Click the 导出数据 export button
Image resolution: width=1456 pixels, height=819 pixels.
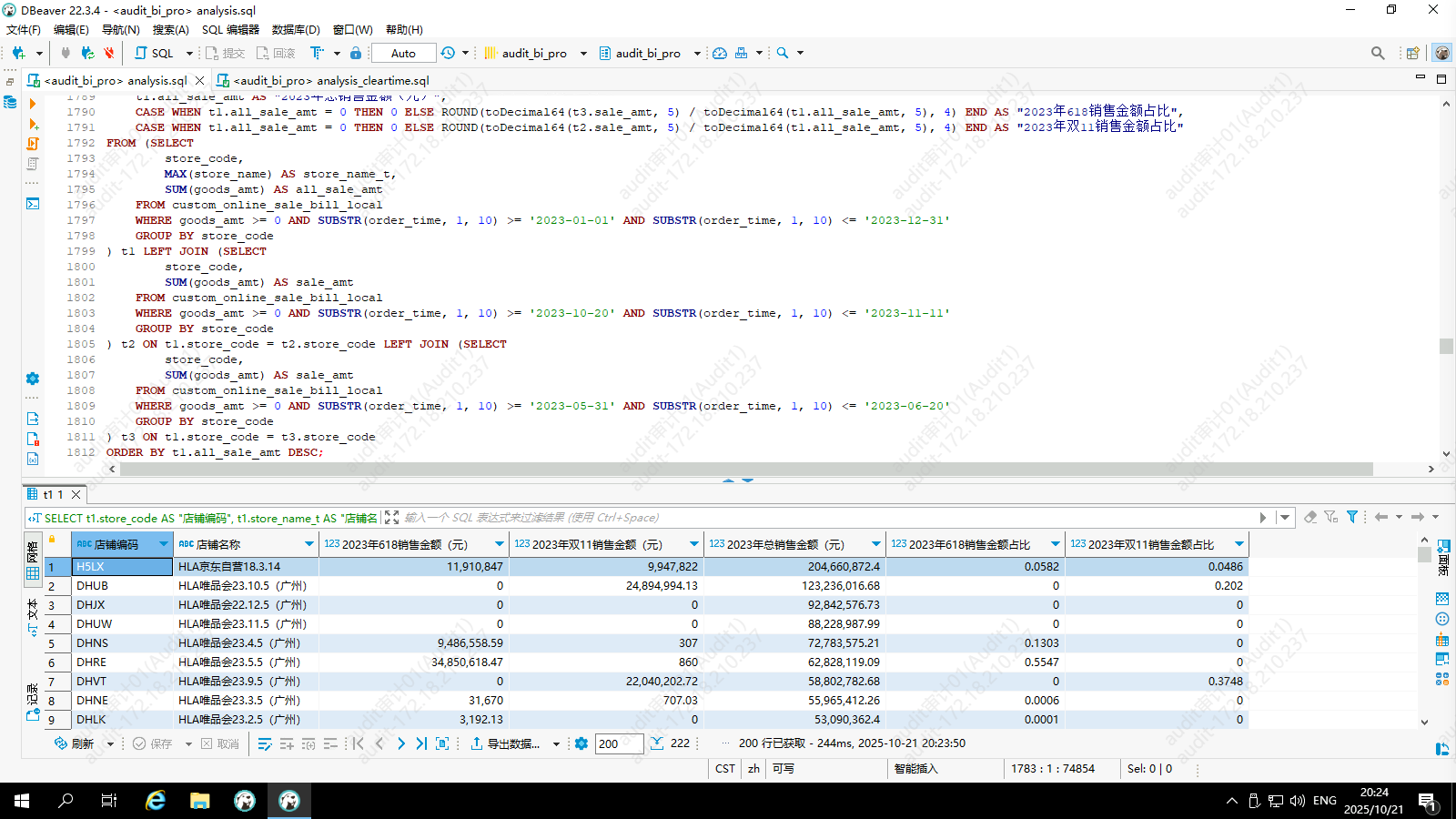[x=505, y=743]
